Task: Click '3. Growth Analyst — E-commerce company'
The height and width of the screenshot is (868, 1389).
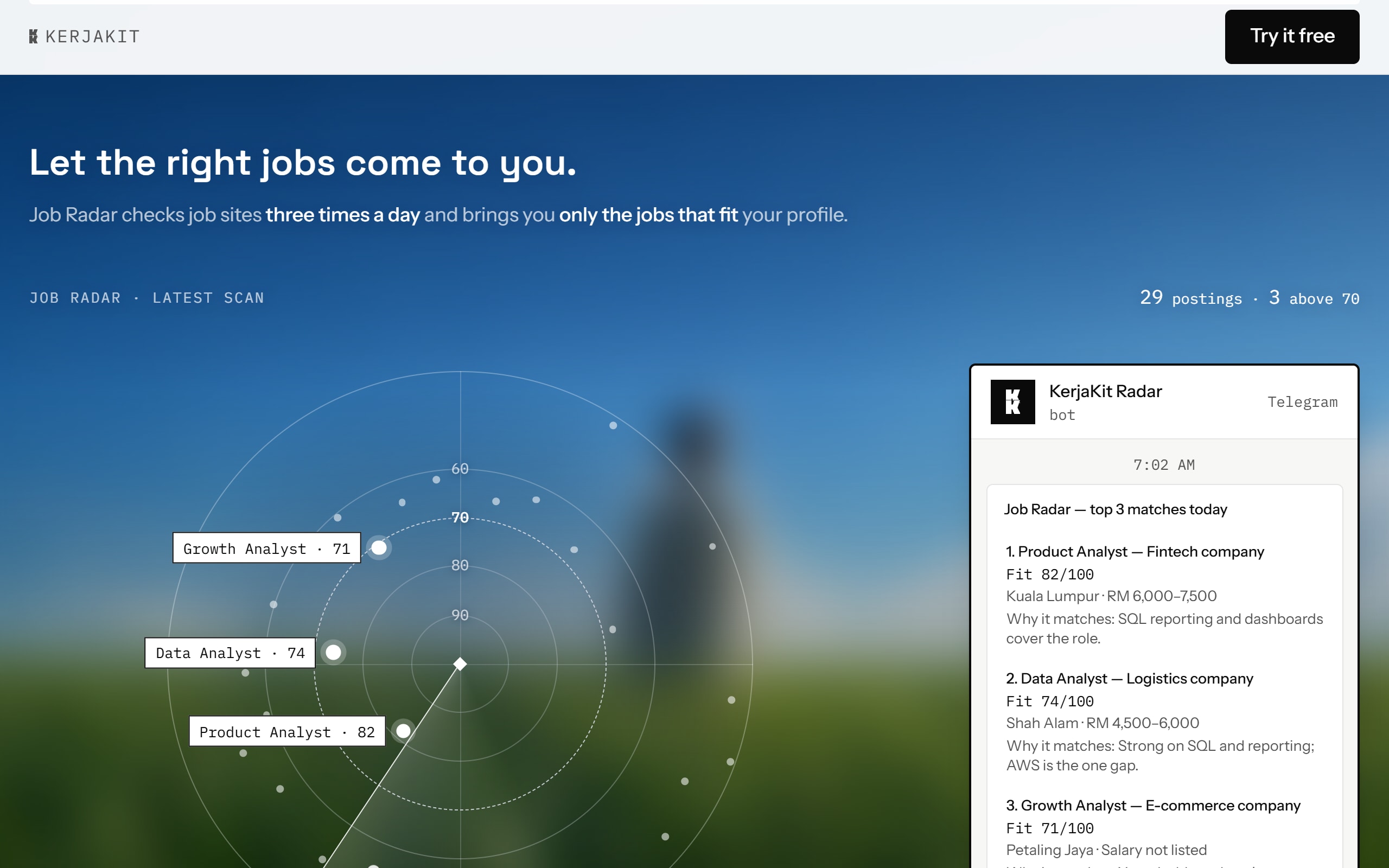Action: click(1153, 806)
